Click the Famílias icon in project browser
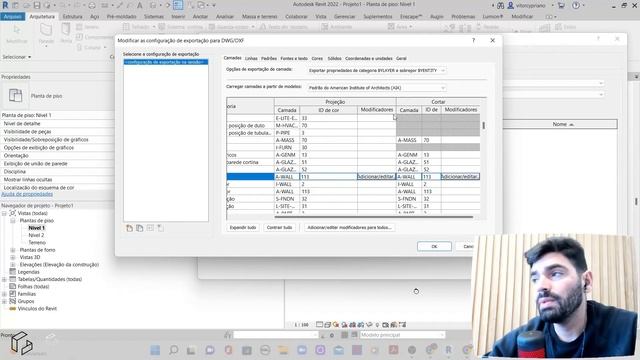640x360 pixels. (13, 294)
